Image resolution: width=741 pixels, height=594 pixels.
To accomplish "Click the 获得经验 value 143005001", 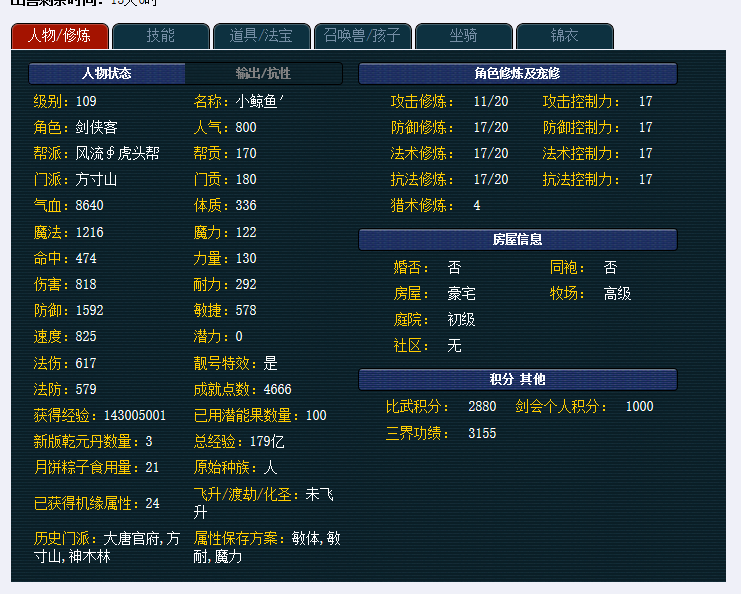I will coord(135,415).
